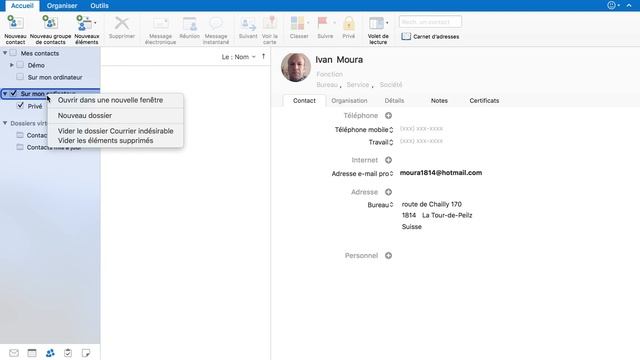The height and width of the screenshot is (360, 640).
Task: Click the Travail phone number field
Action: tap(422, 141)
